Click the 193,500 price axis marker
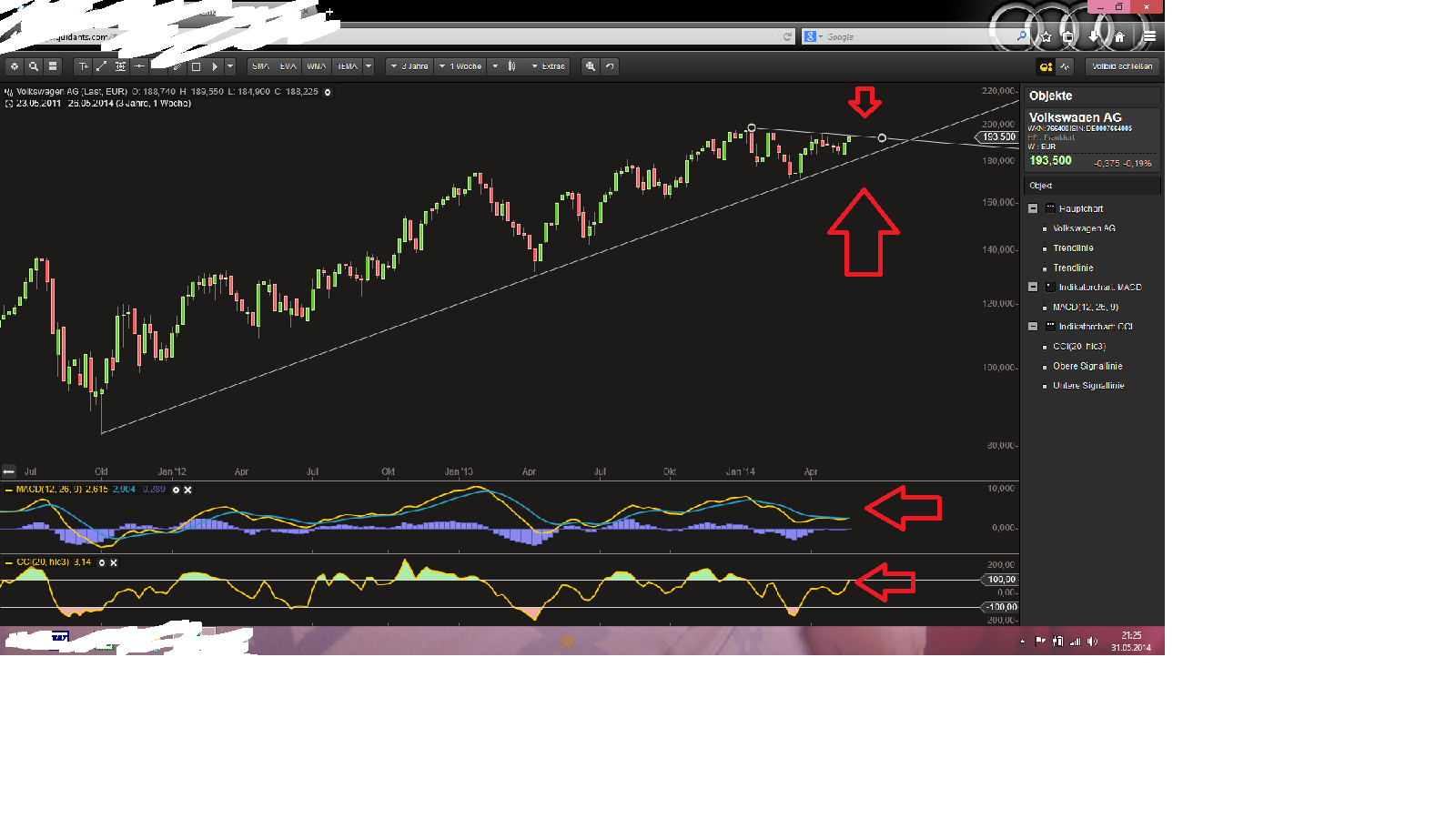1456x819 pixels. [x=996, y=137]
